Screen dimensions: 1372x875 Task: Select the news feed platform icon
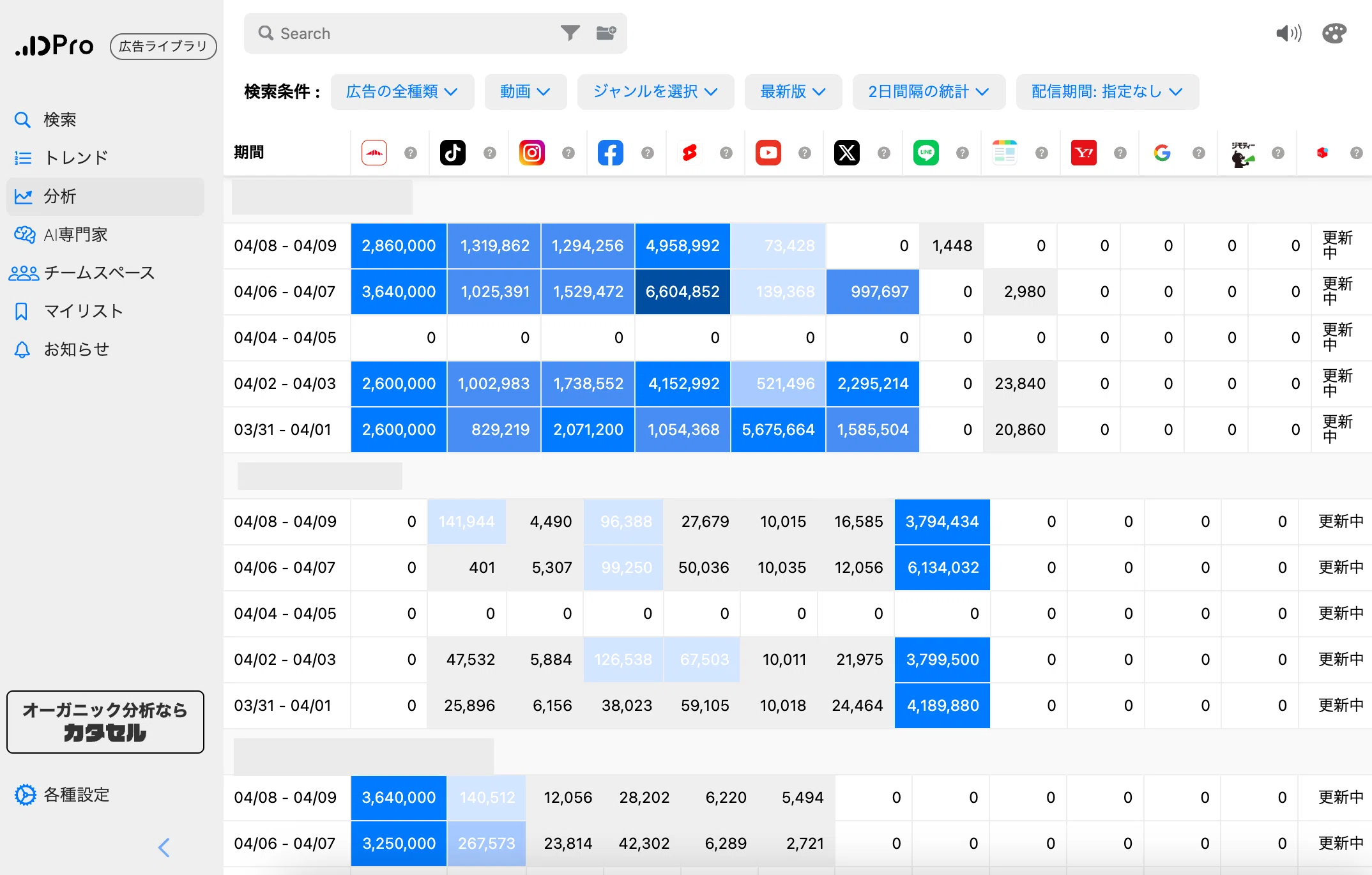coord(1005,153)
